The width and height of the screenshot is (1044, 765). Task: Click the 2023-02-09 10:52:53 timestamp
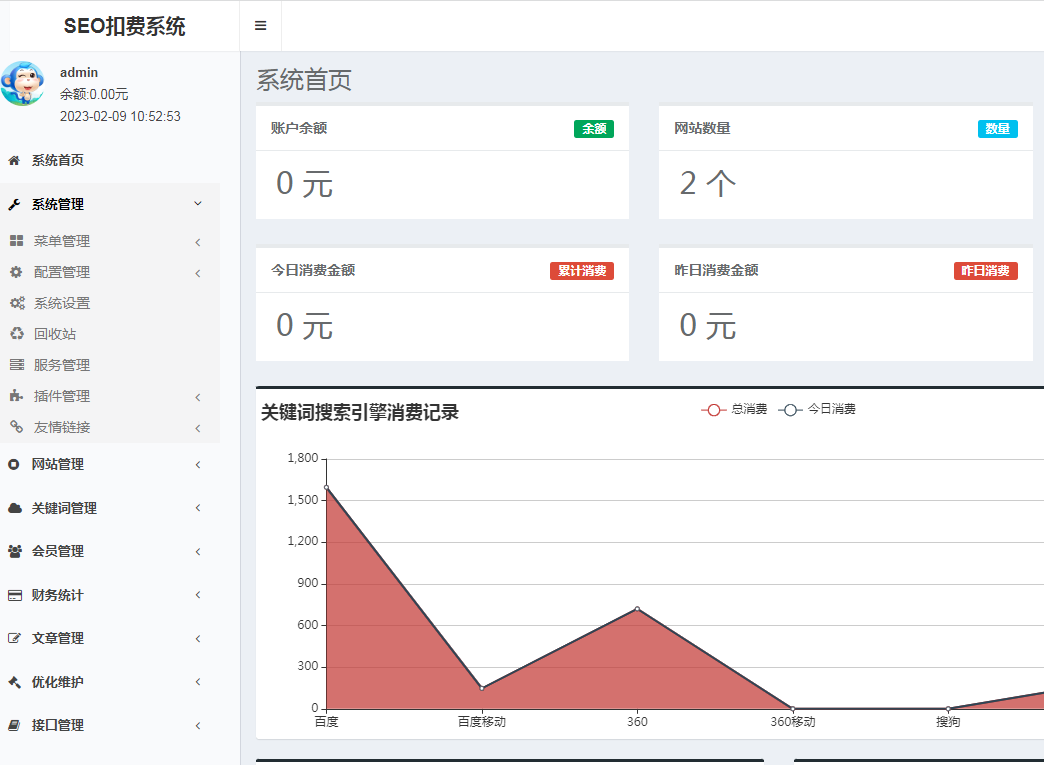pyautogui.click(x=120, y=117)
